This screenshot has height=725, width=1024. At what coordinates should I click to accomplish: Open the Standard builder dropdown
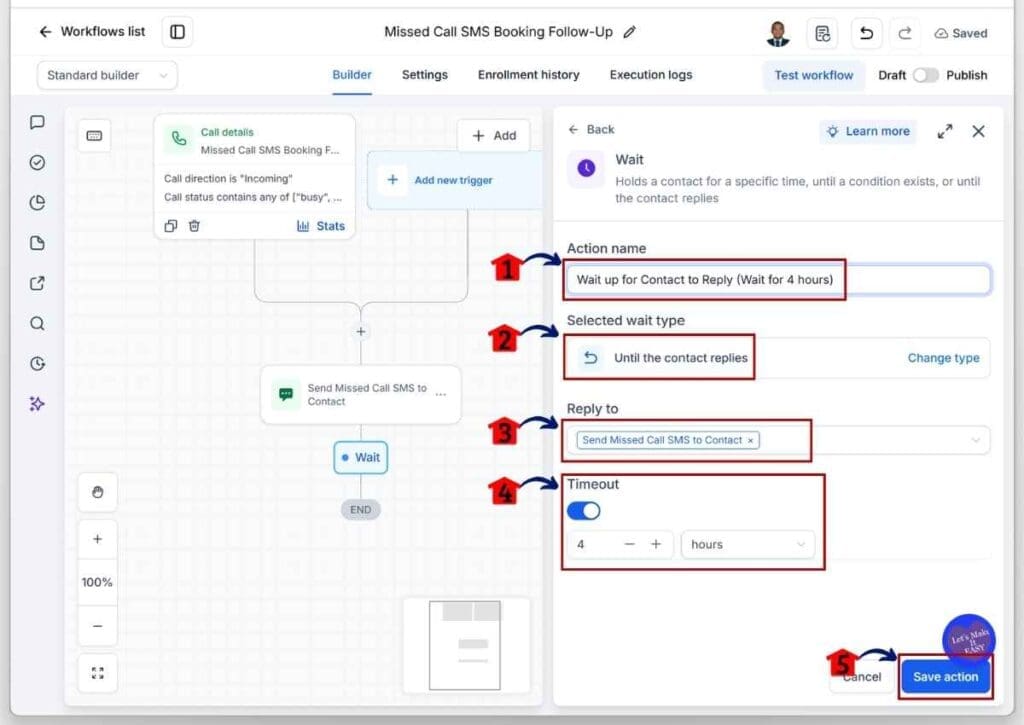coord(107,75)
